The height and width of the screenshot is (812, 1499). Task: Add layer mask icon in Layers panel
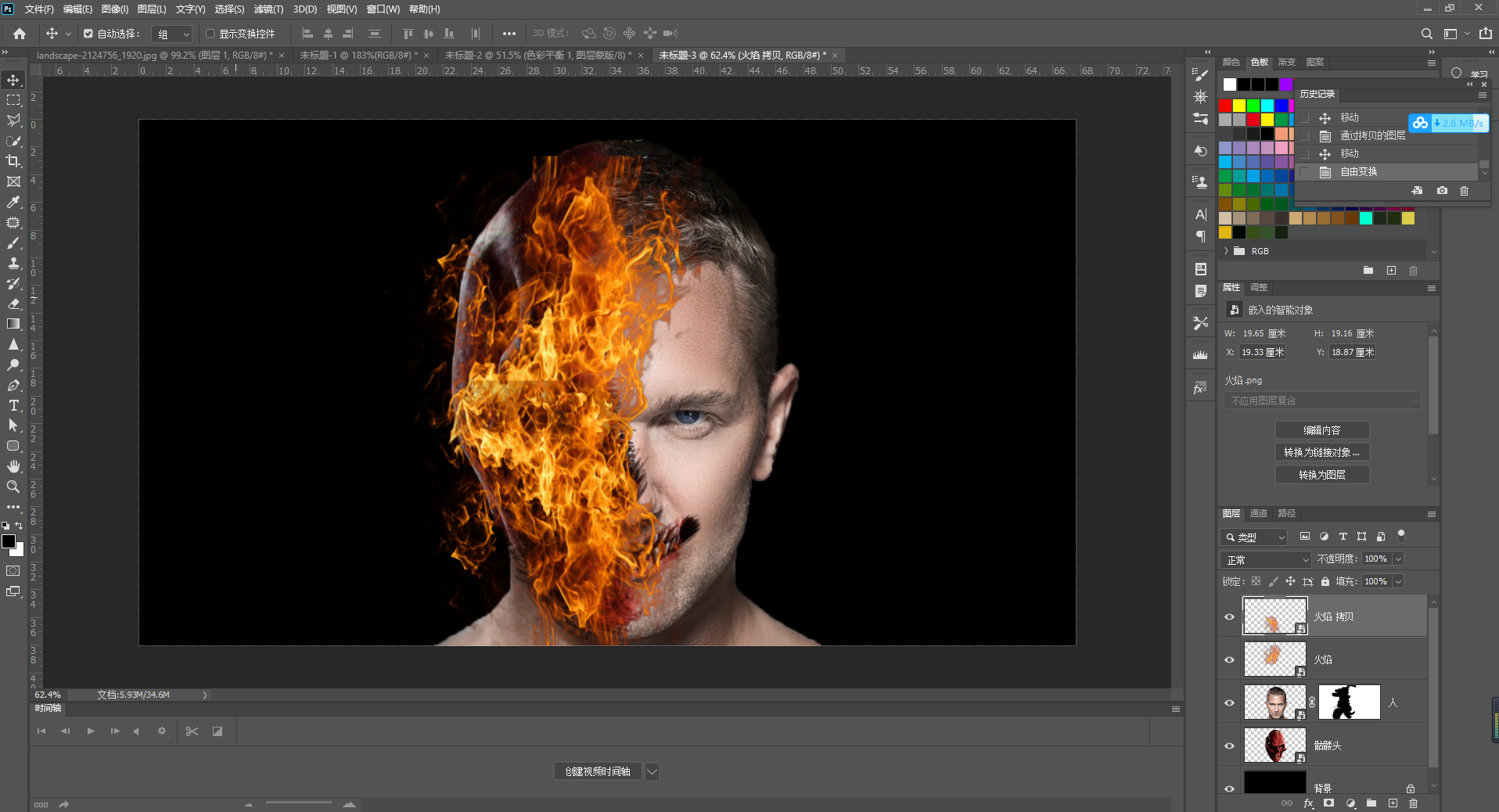(x=1328, y=803)
